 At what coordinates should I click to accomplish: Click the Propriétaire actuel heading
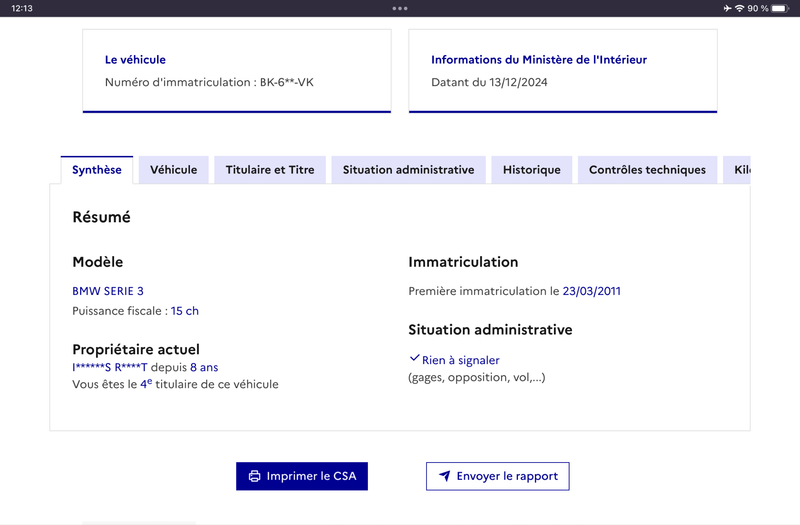pyautogui.click(x=136, y=349)
